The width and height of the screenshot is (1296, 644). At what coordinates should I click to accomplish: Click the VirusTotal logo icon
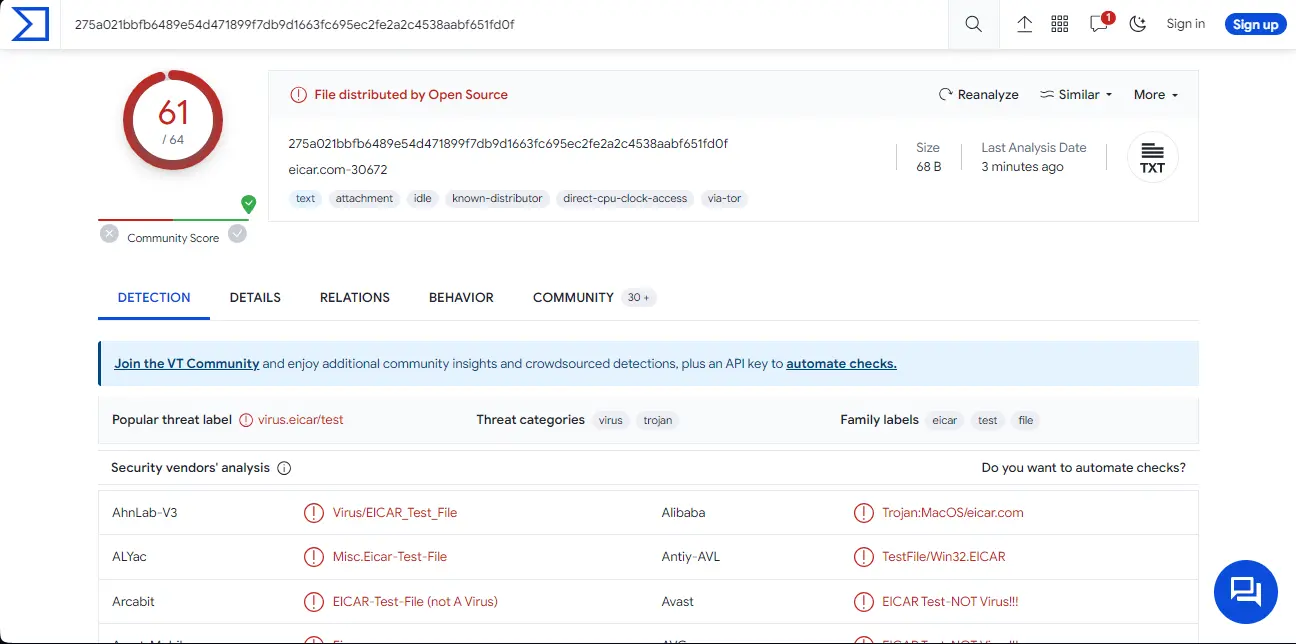click(30, 24)
